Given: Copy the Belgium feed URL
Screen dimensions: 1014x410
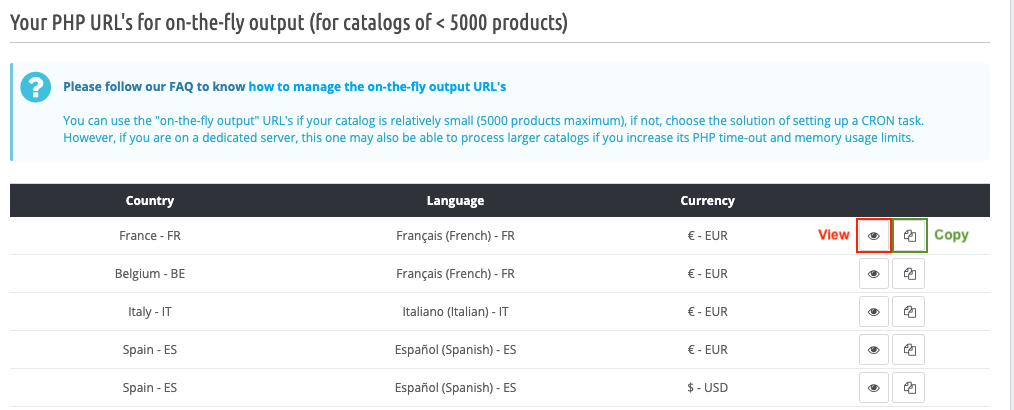Looking at the screenshot, I should point(909,274).
